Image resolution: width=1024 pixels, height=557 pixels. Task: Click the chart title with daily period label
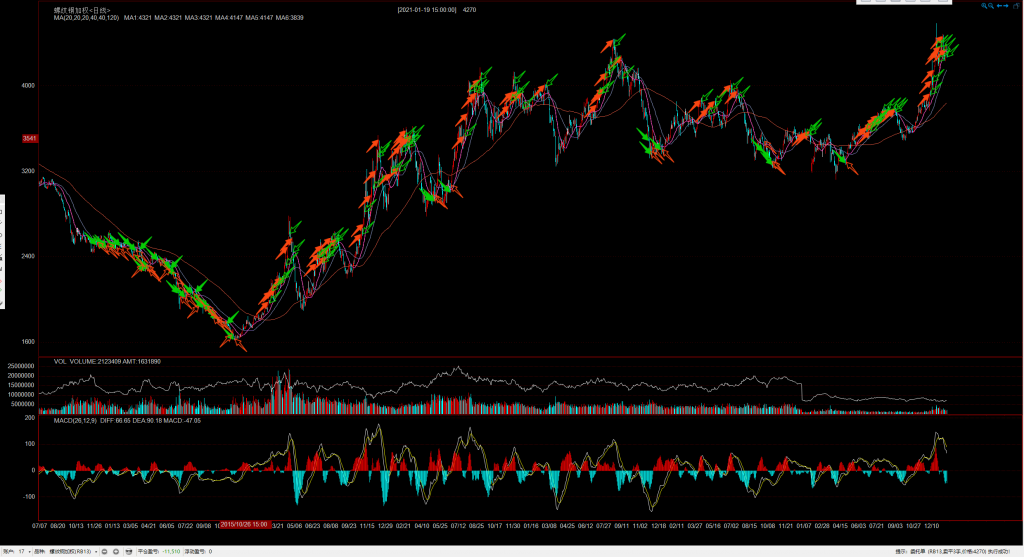pos(82,9)
